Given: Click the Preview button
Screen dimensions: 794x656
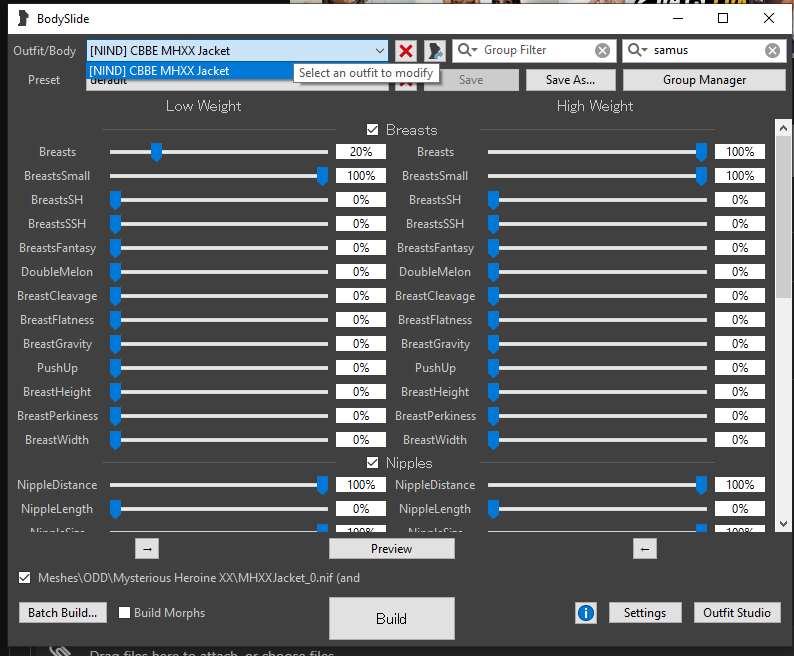Looking at the screenshot, I should click(391, 549).
